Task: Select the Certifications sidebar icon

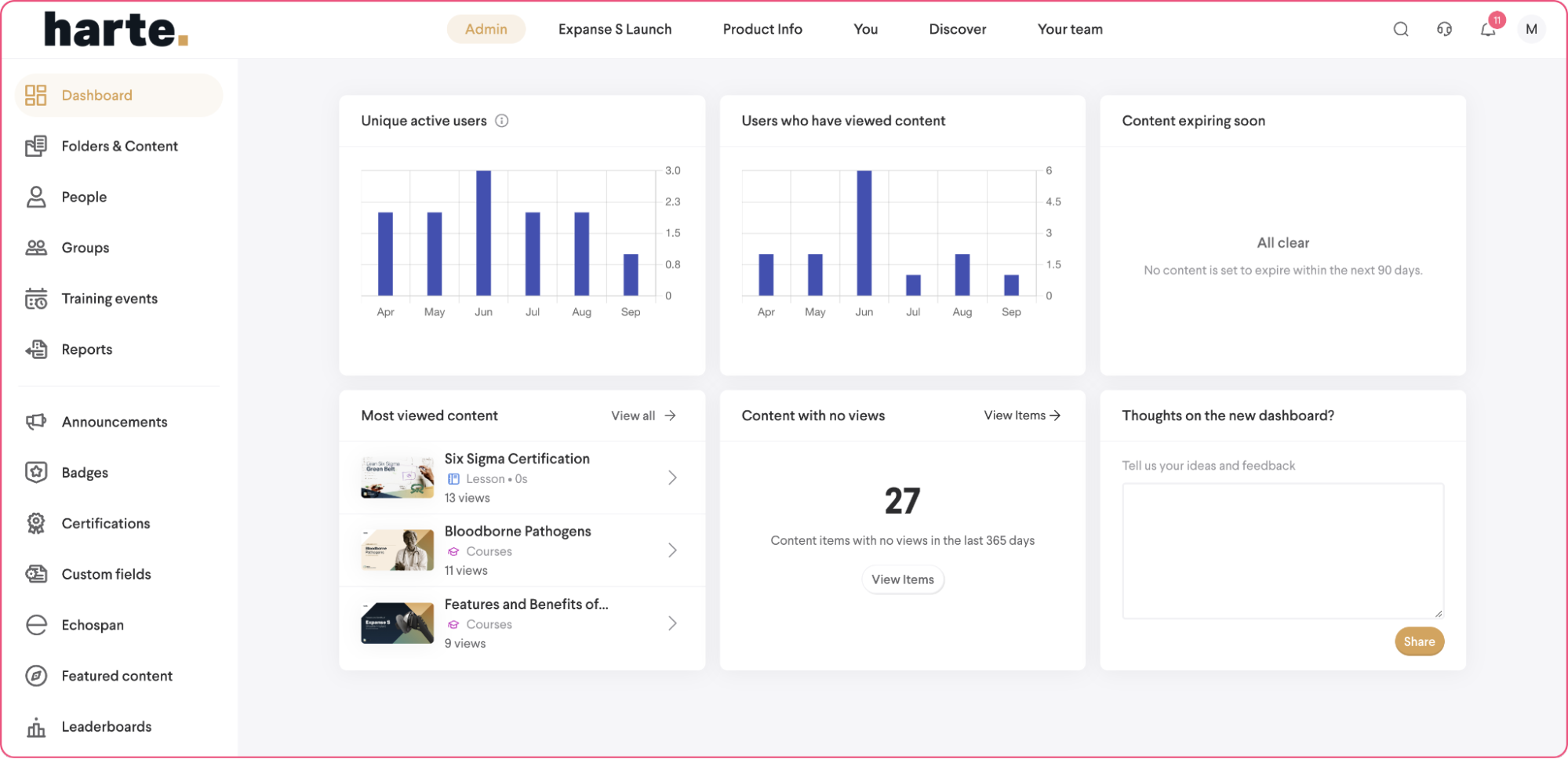Action: coord(36,524)
